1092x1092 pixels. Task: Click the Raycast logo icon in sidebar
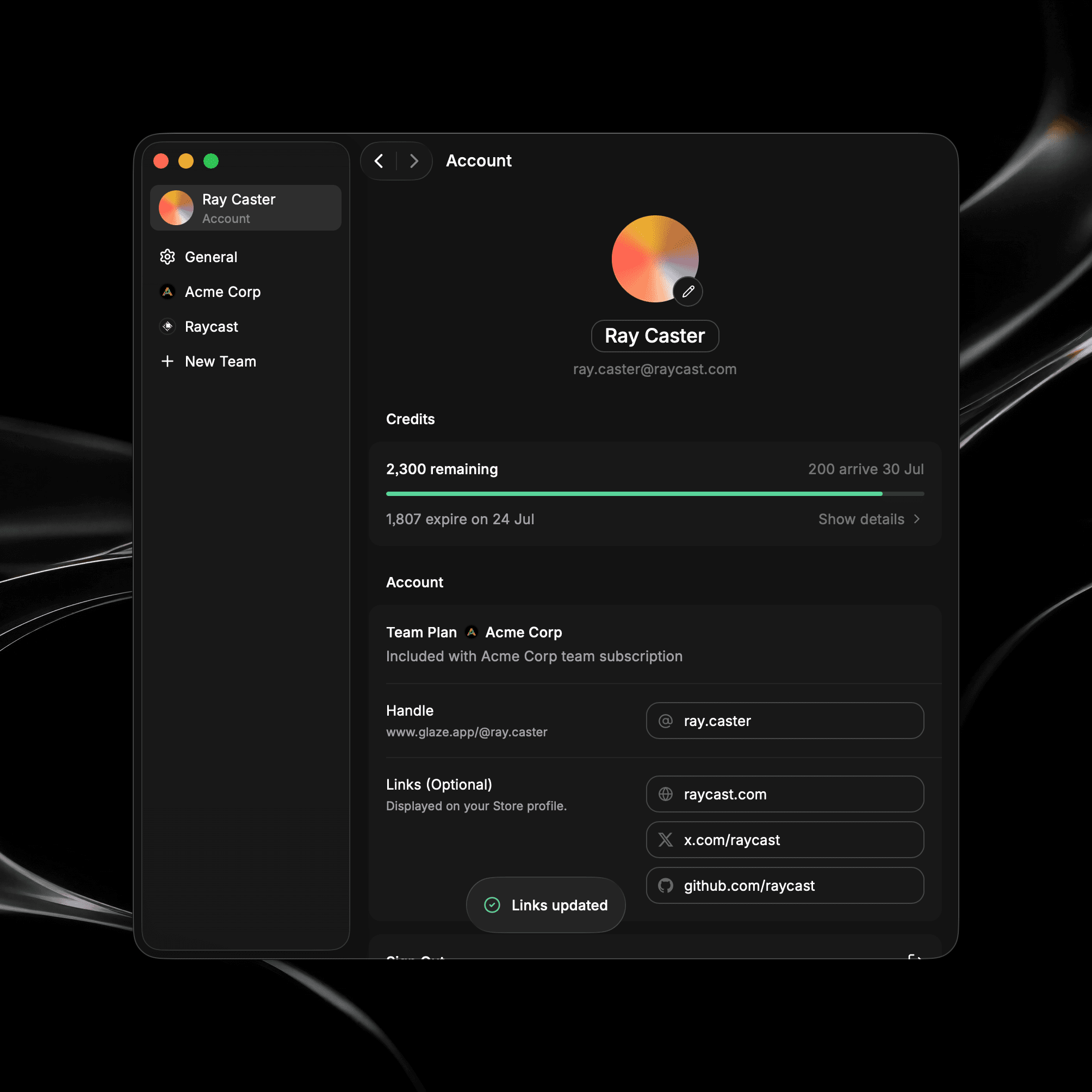167,327
